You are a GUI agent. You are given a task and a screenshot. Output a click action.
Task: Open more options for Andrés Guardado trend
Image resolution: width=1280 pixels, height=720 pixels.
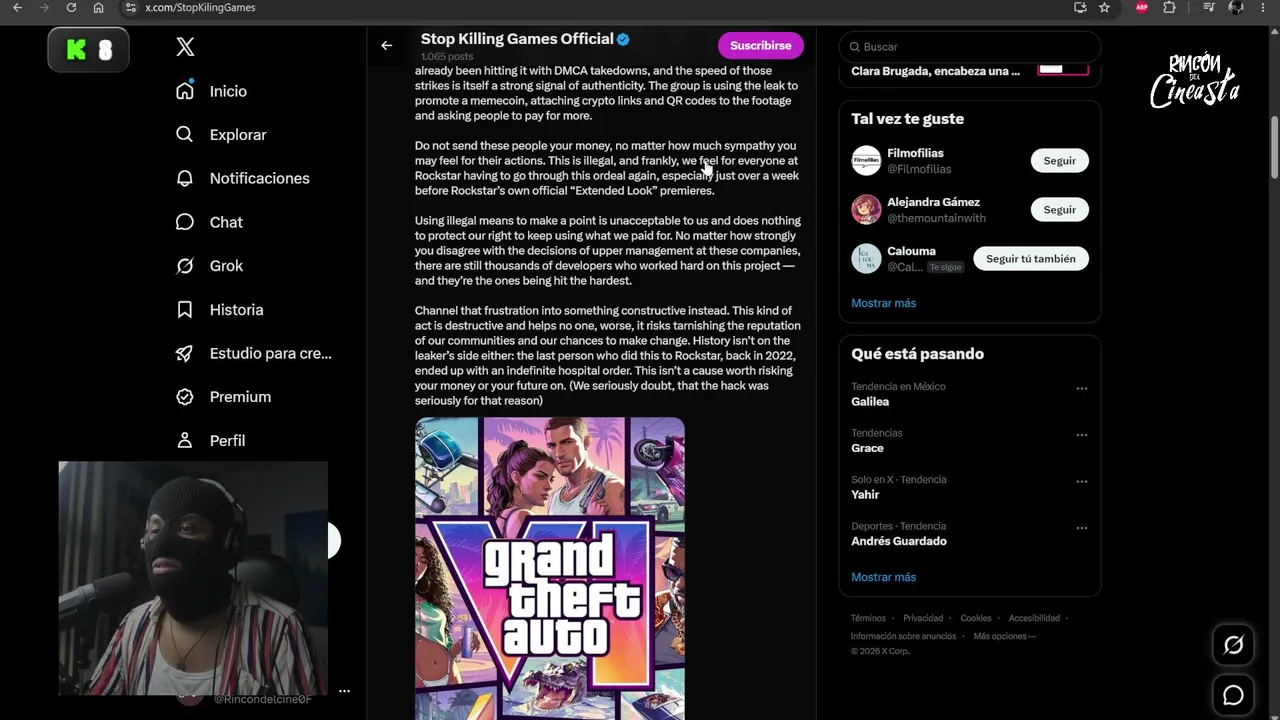click(1082, 528)
